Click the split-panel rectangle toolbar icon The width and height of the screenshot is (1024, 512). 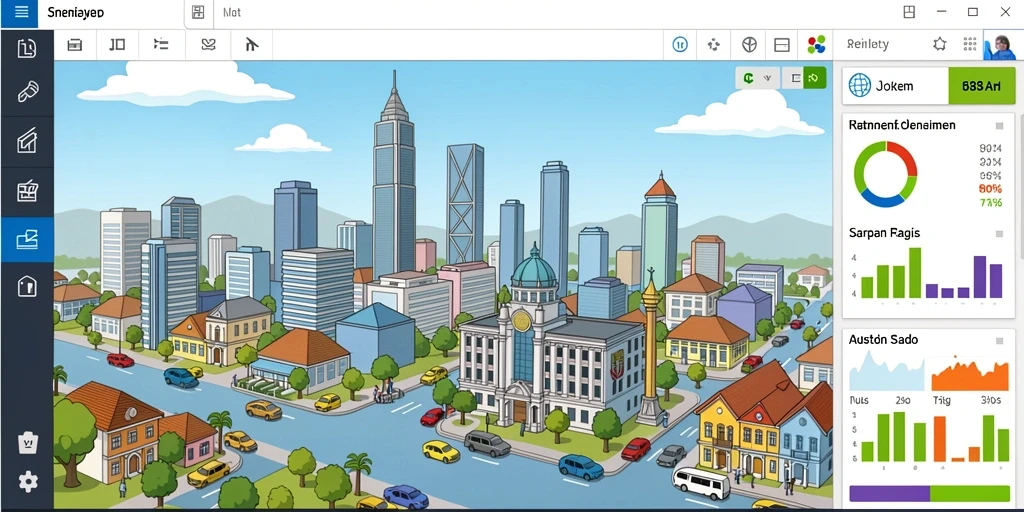click(782, 44)
